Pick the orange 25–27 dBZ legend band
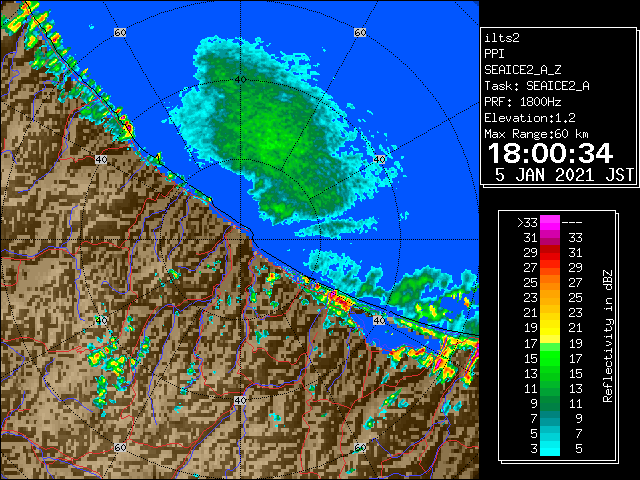640x480 pixels. point(550,283)
